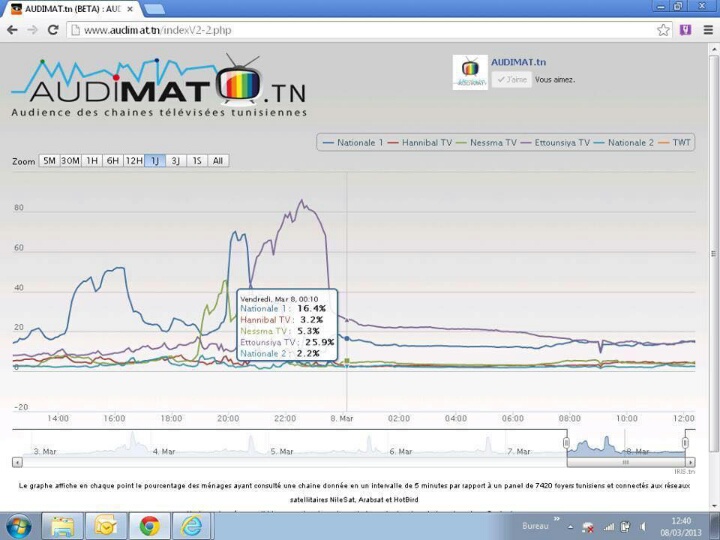Image resolution: width=720 pixels, height=540 pixels.
Task: Click the Nationale 1 data point marker
Action: [347, 338]
